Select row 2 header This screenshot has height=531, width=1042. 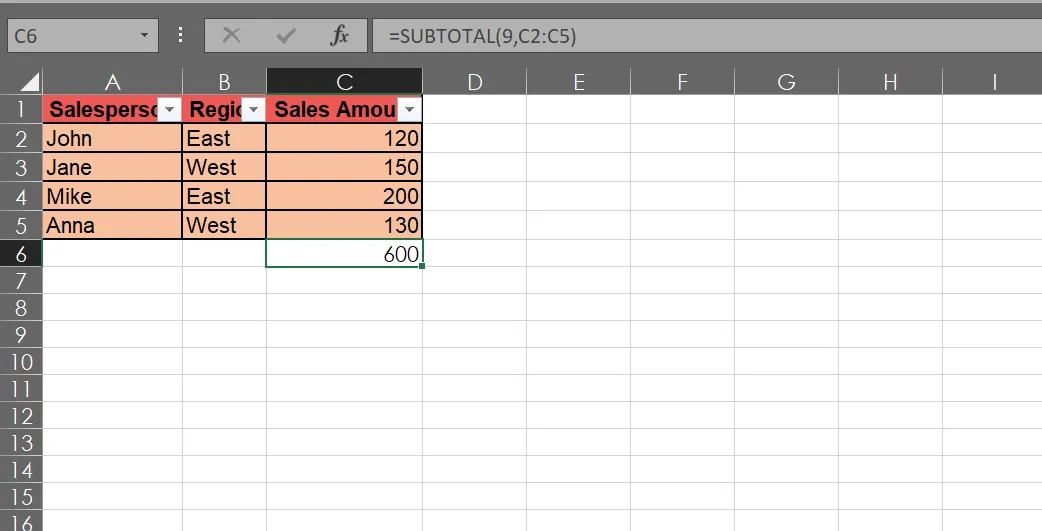coord(21,138)
